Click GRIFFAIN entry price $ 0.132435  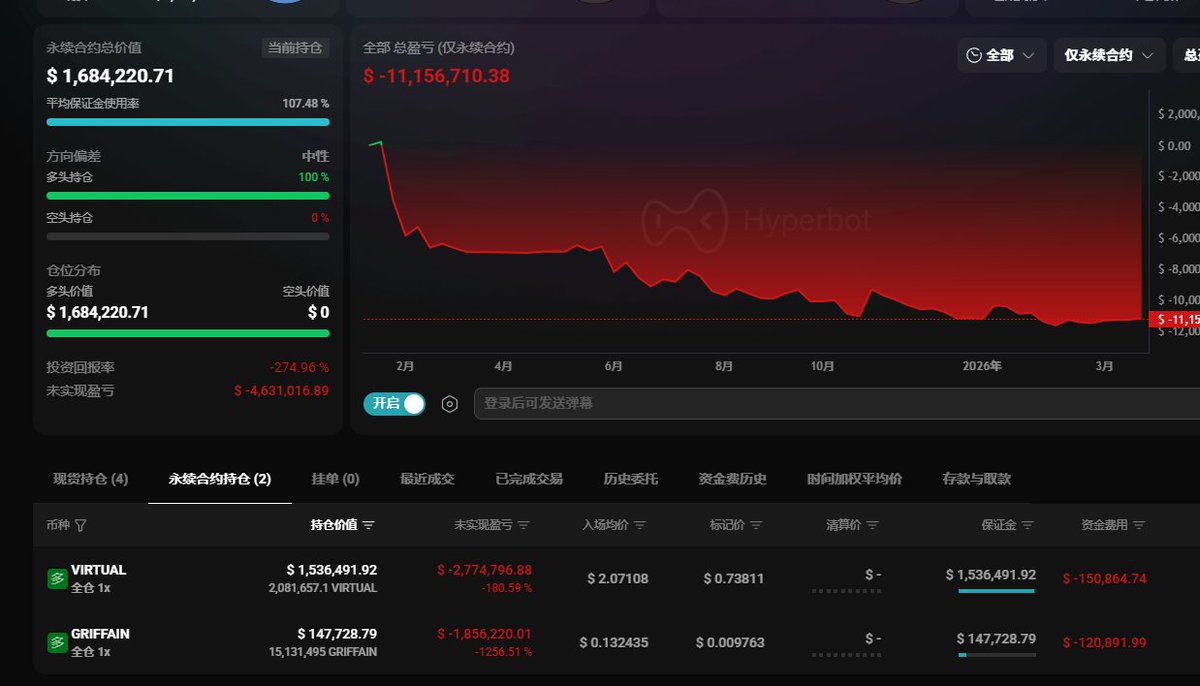[614, 643]
